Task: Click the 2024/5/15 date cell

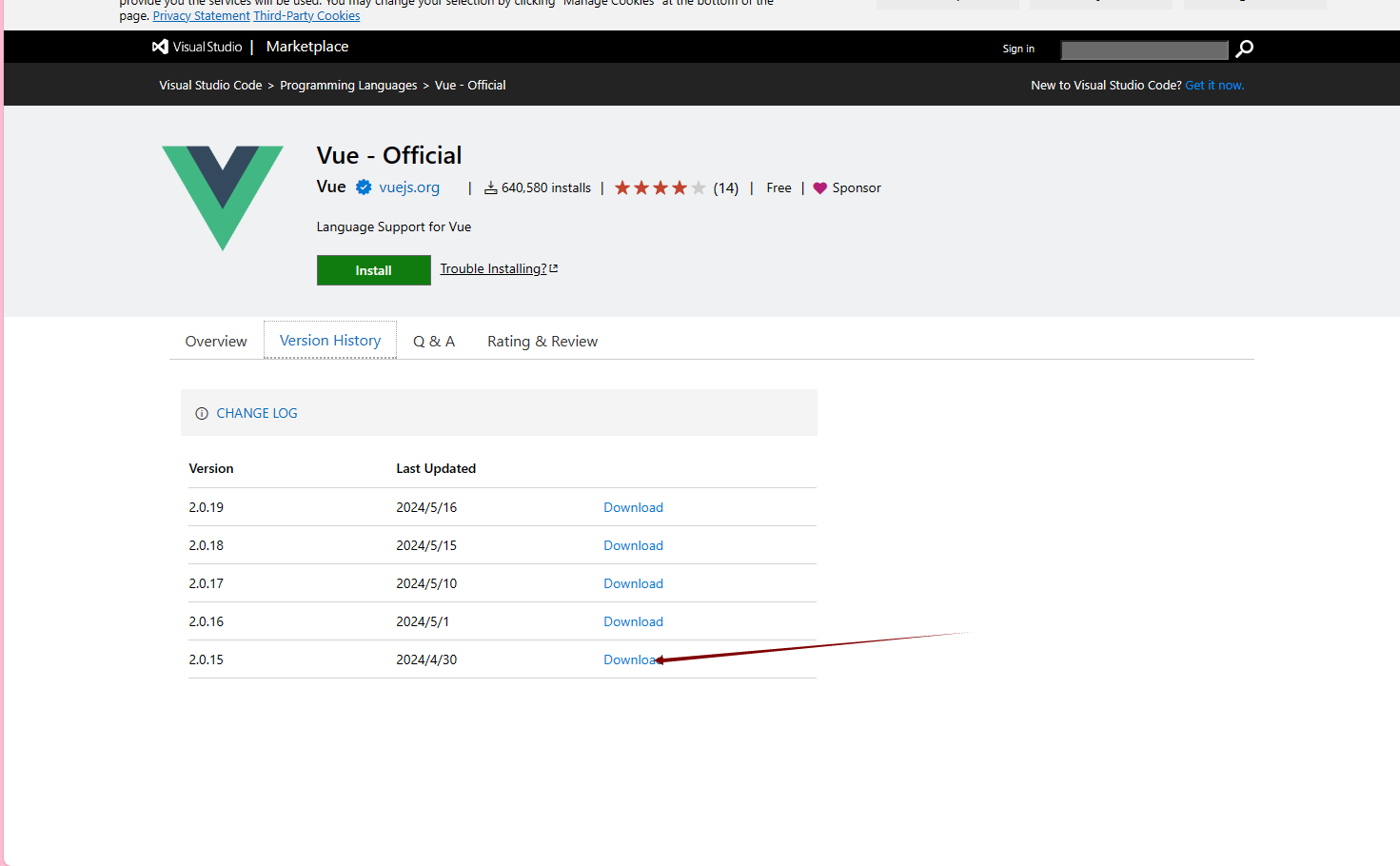Action: (426, 545)
